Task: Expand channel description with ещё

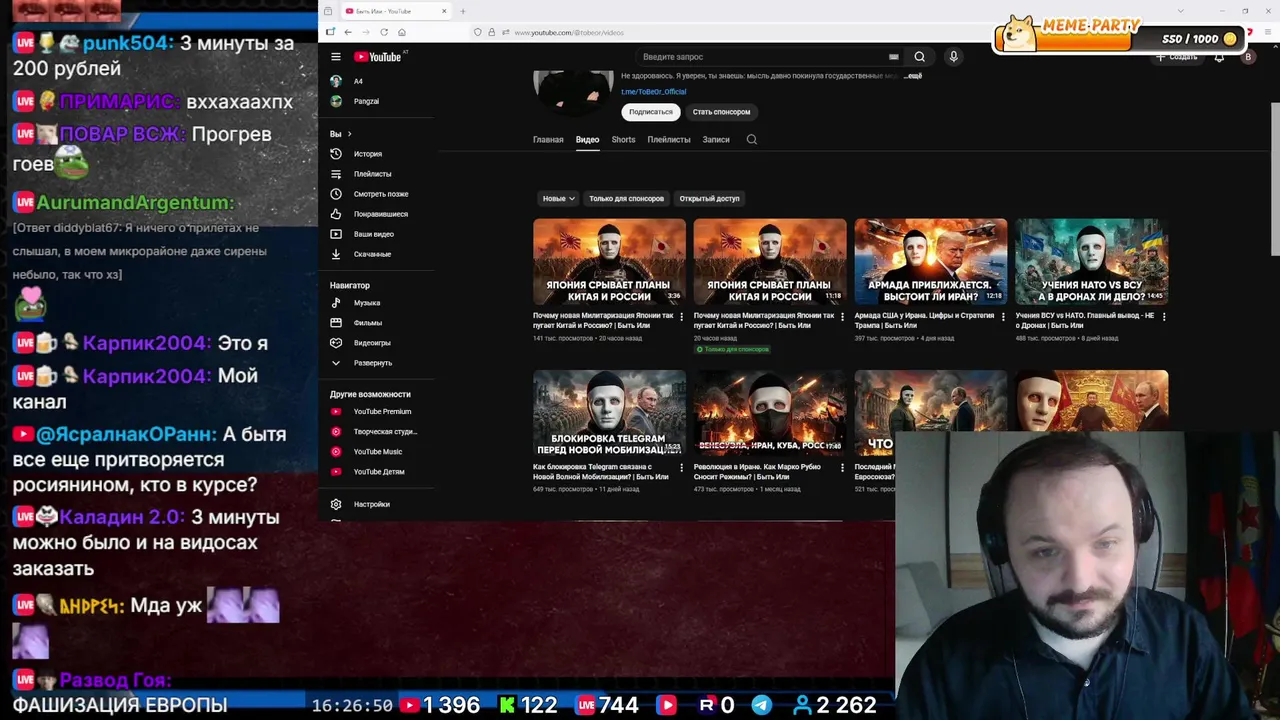Action: tap(913, 76)
